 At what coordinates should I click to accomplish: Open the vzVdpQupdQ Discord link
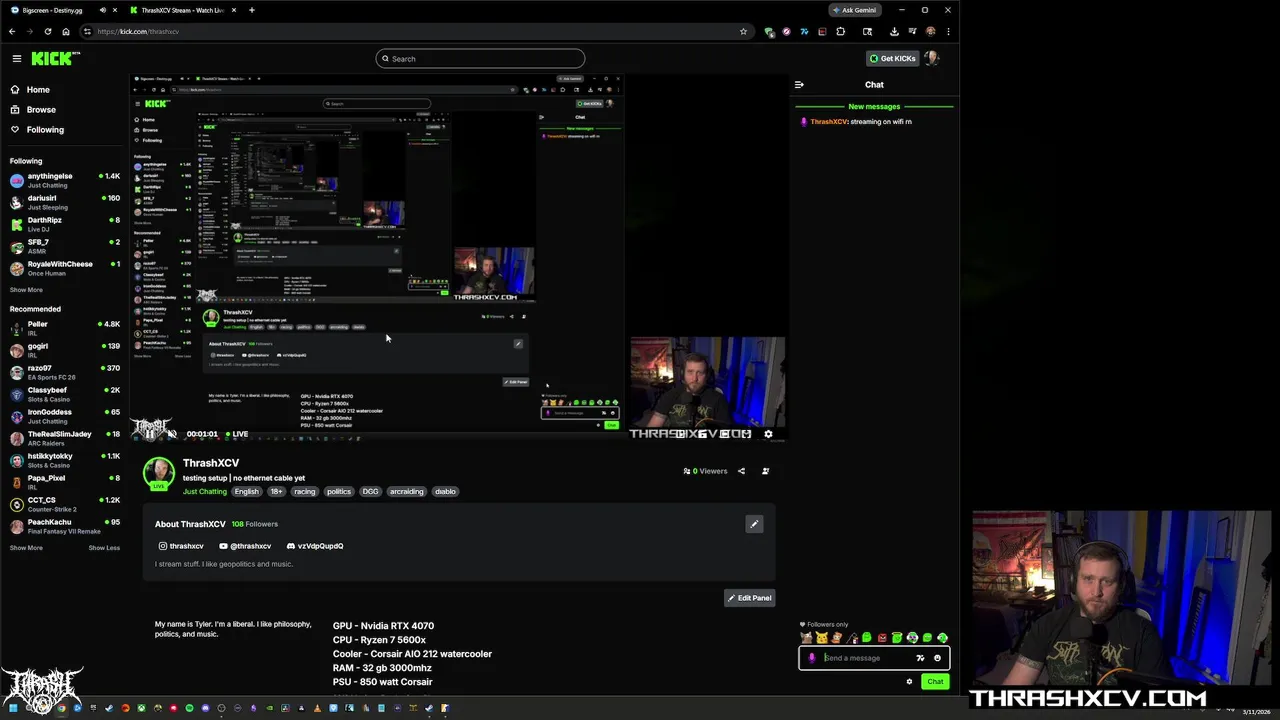(315, 546)
